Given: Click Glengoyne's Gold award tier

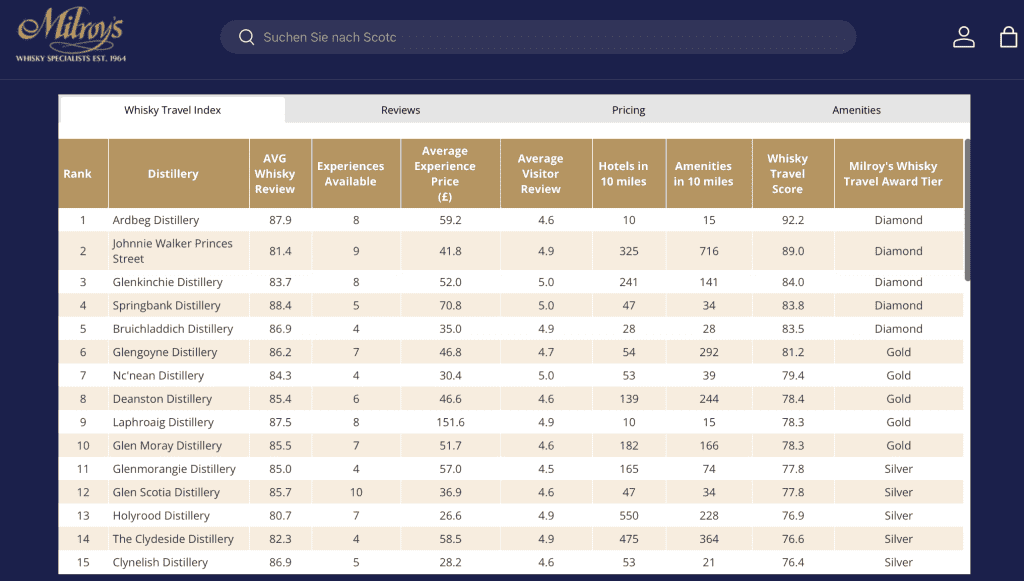Looking at the screenshot, I should pos(899,352).
